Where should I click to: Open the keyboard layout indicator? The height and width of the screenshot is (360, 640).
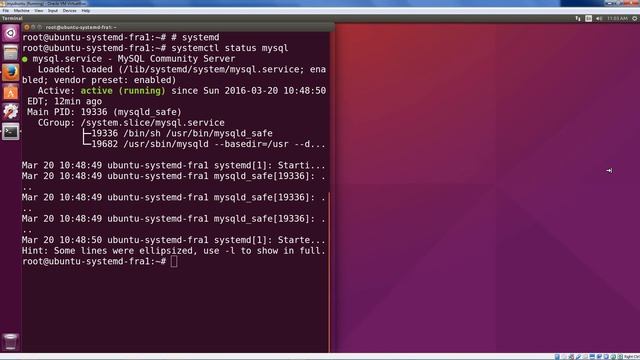click(588, 18)
